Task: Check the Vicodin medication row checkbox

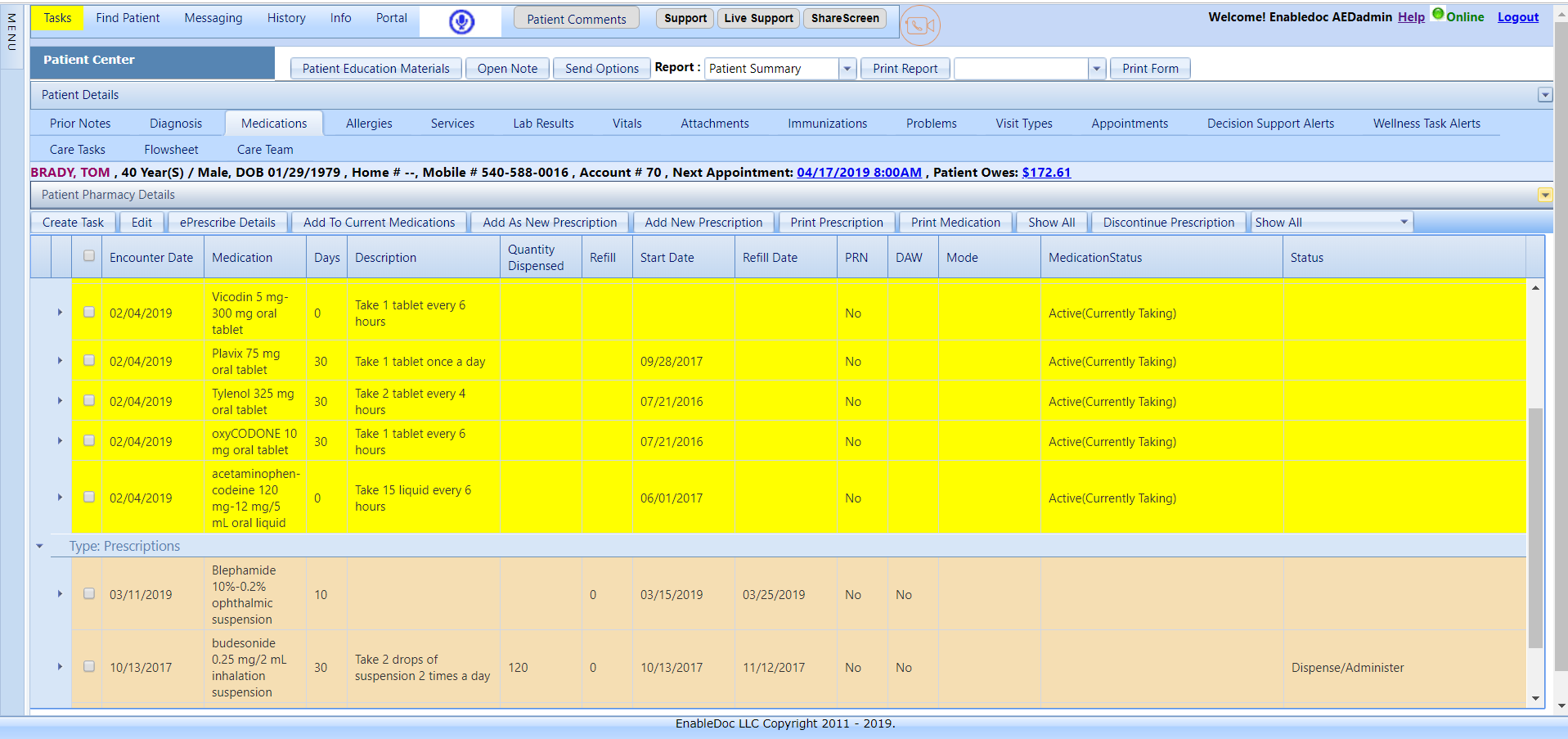Action: 89,312
